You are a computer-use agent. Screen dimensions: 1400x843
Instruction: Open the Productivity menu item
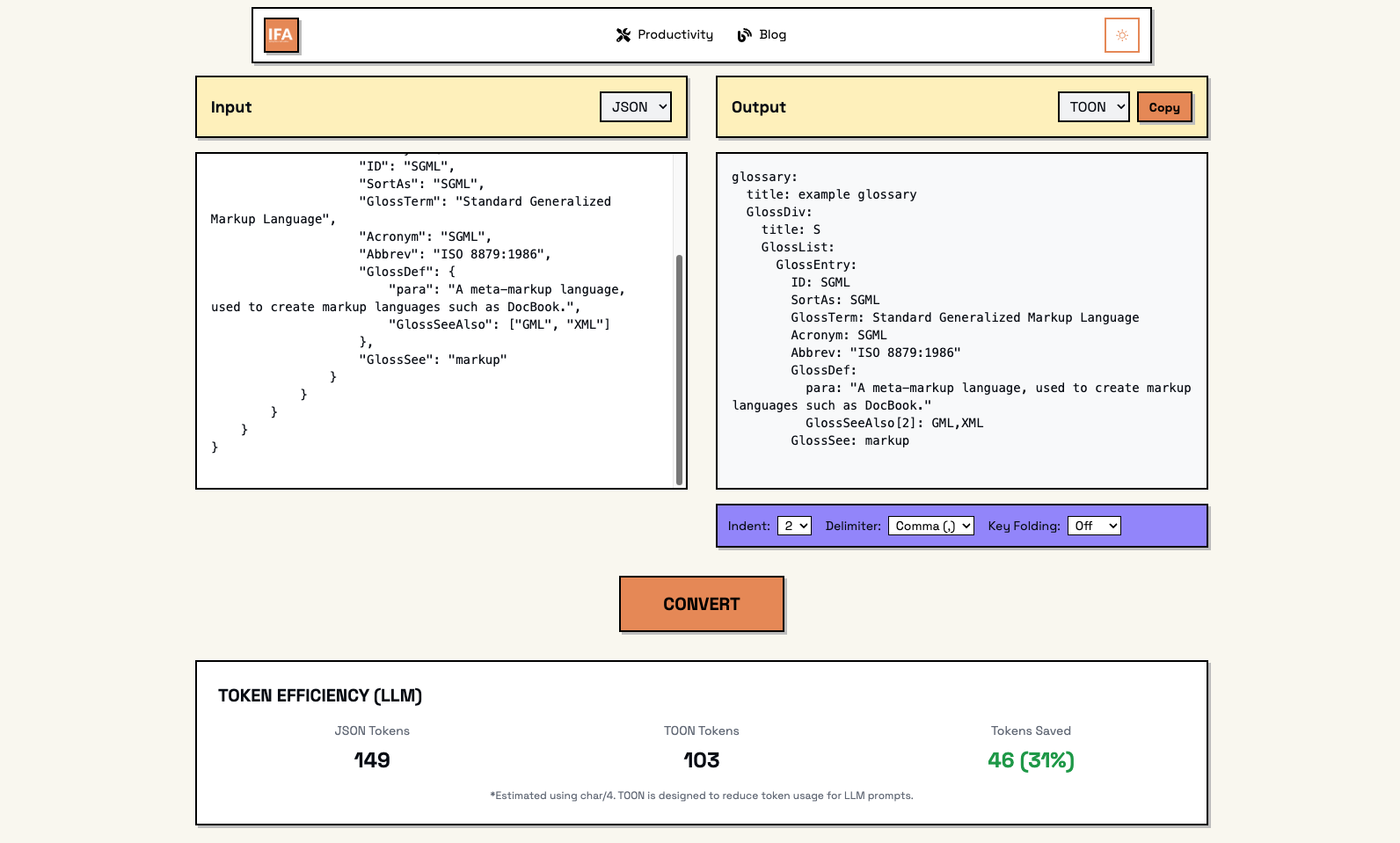click(x=665, y=35)
